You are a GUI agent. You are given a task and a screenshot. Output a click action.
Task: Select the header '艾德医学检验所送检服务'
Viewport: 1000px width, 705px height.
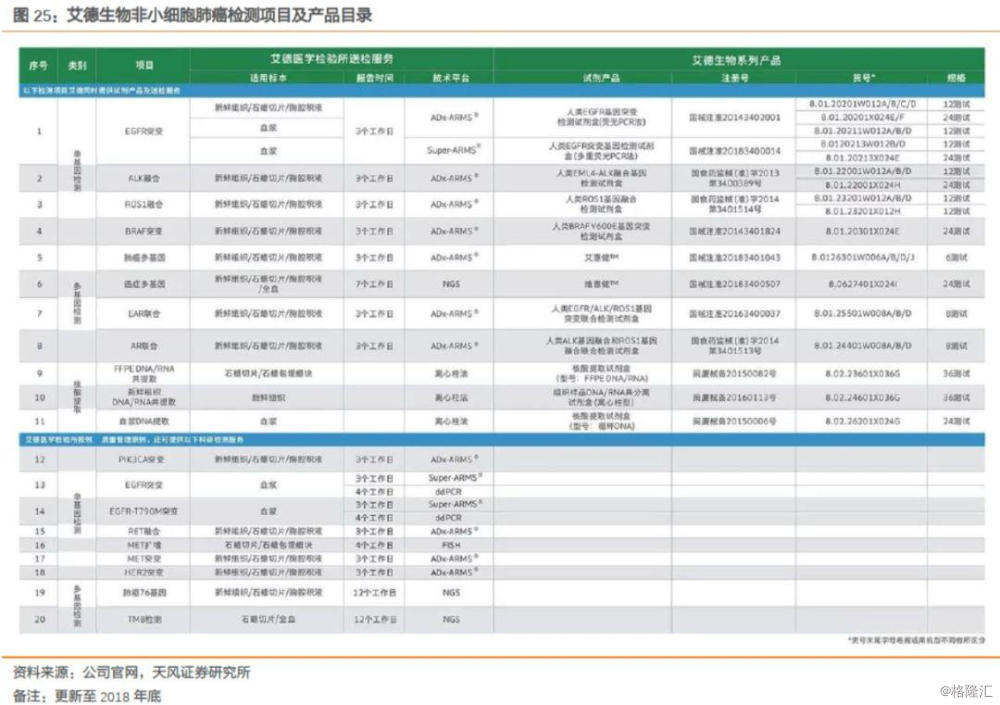[332, 59]
